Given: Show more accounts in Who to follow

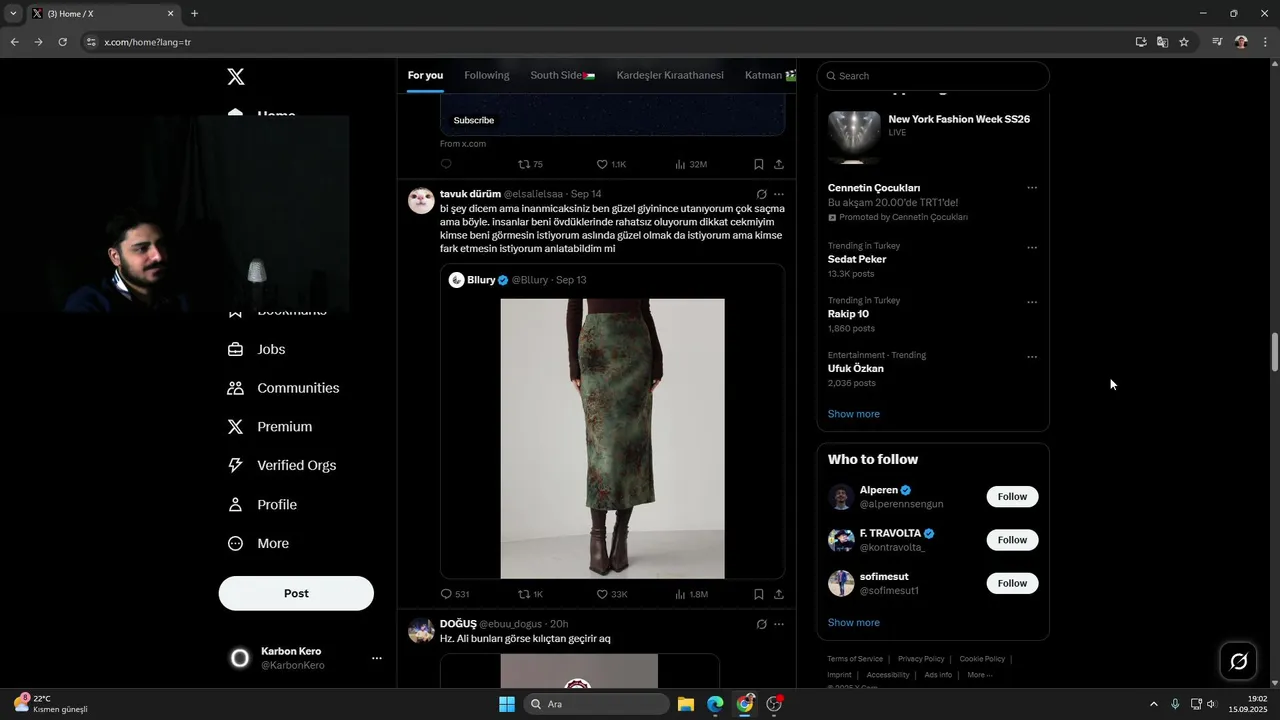Looking at the screenshot, I should (854, 623).
